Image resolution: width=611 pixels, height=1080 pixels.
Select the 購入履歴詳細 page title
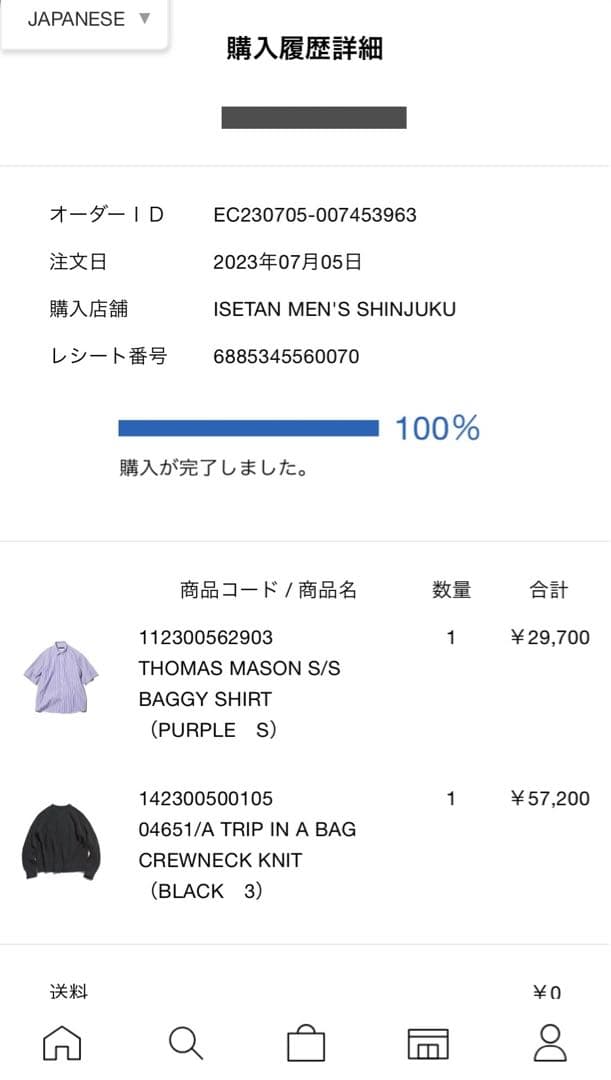pos(304,48)
